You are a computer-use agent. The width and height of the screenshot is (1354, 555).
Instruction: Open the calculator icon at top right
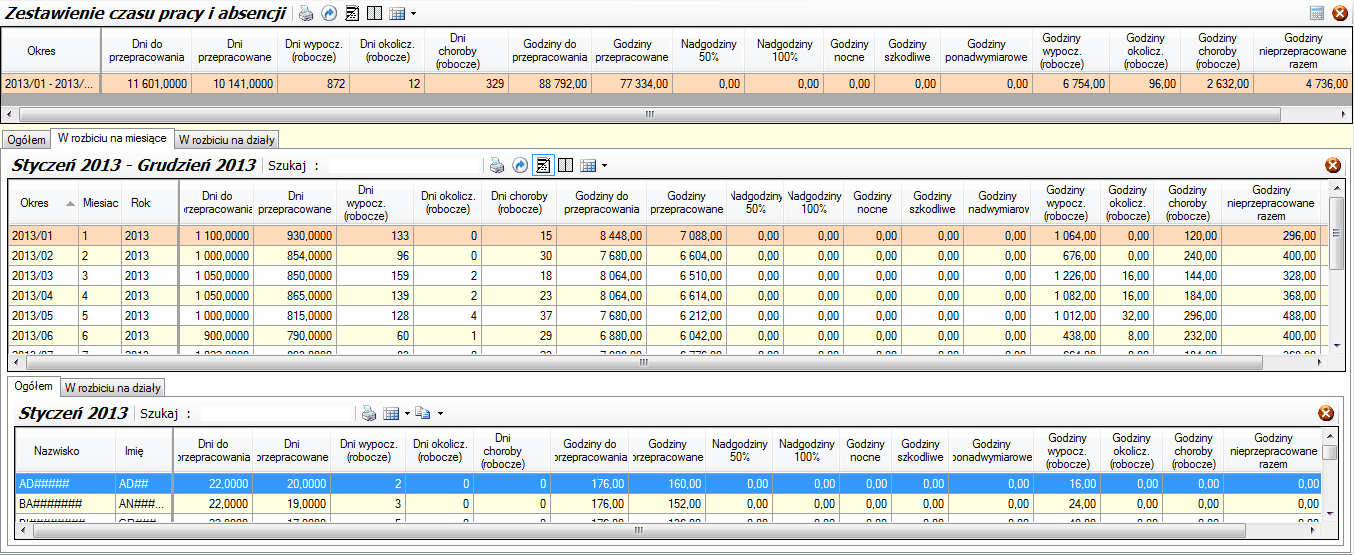tap(1317, 13)
